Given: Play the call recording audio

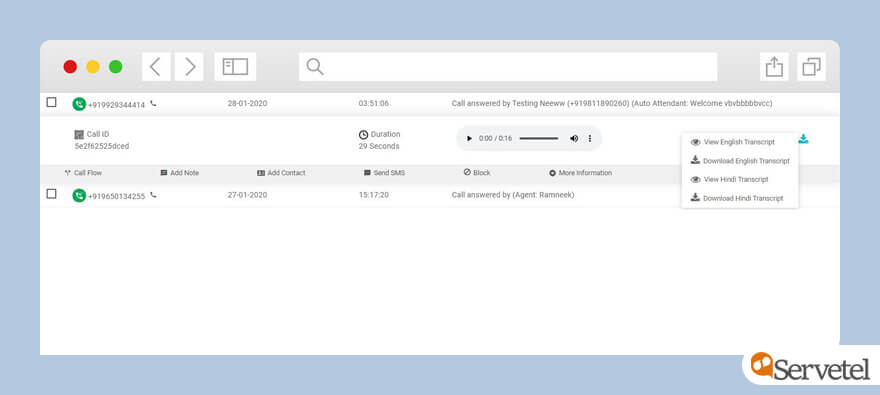Looking at the screenshot, I should [470, 138].
